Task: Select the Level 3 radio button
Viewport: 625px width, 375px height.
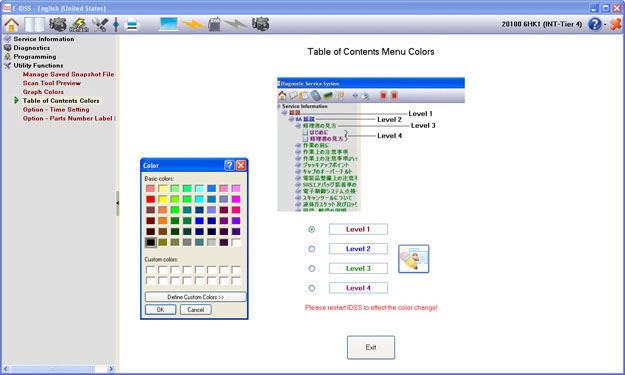Action: point(312,269)
